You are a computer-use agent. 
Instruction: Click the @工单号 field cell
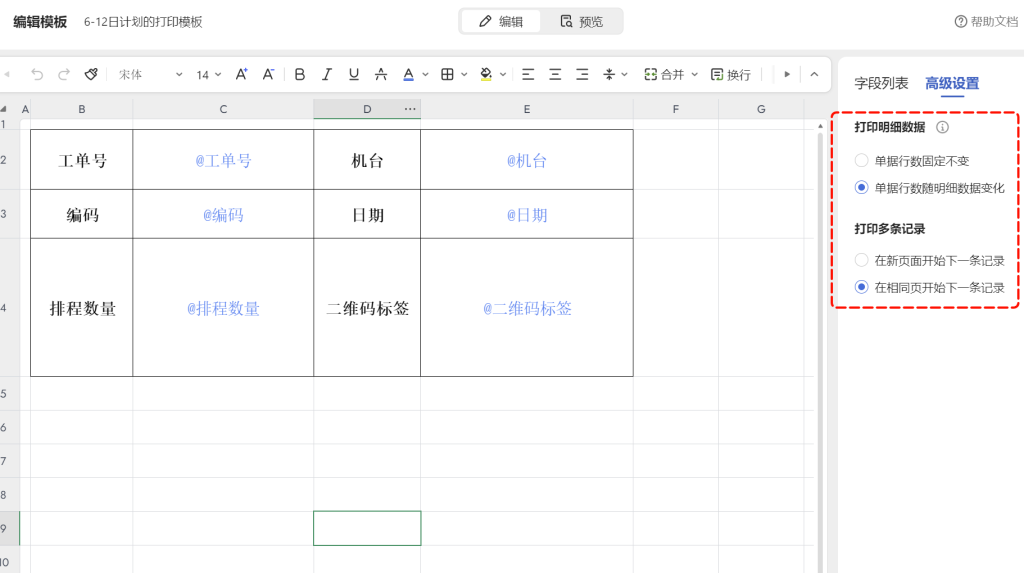[223, 160]
